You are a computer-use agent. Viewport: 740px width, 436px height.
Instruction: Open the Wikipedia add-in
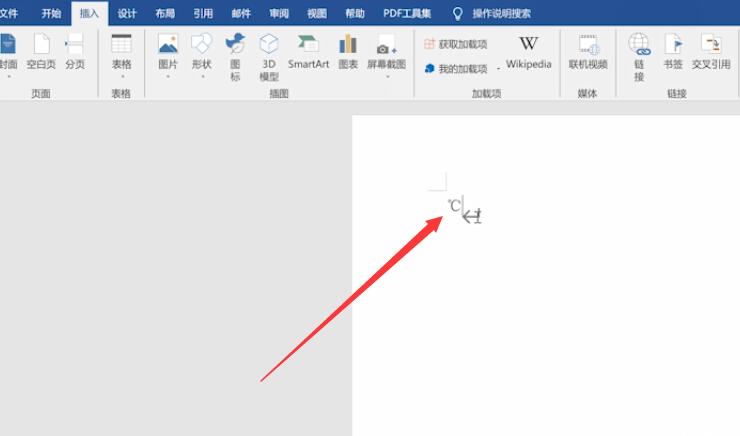coord(529,52)
